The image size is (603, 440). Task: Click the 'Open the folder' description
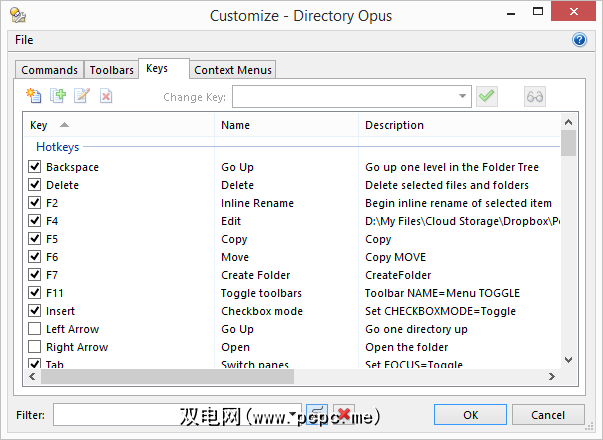coord(406,347)
